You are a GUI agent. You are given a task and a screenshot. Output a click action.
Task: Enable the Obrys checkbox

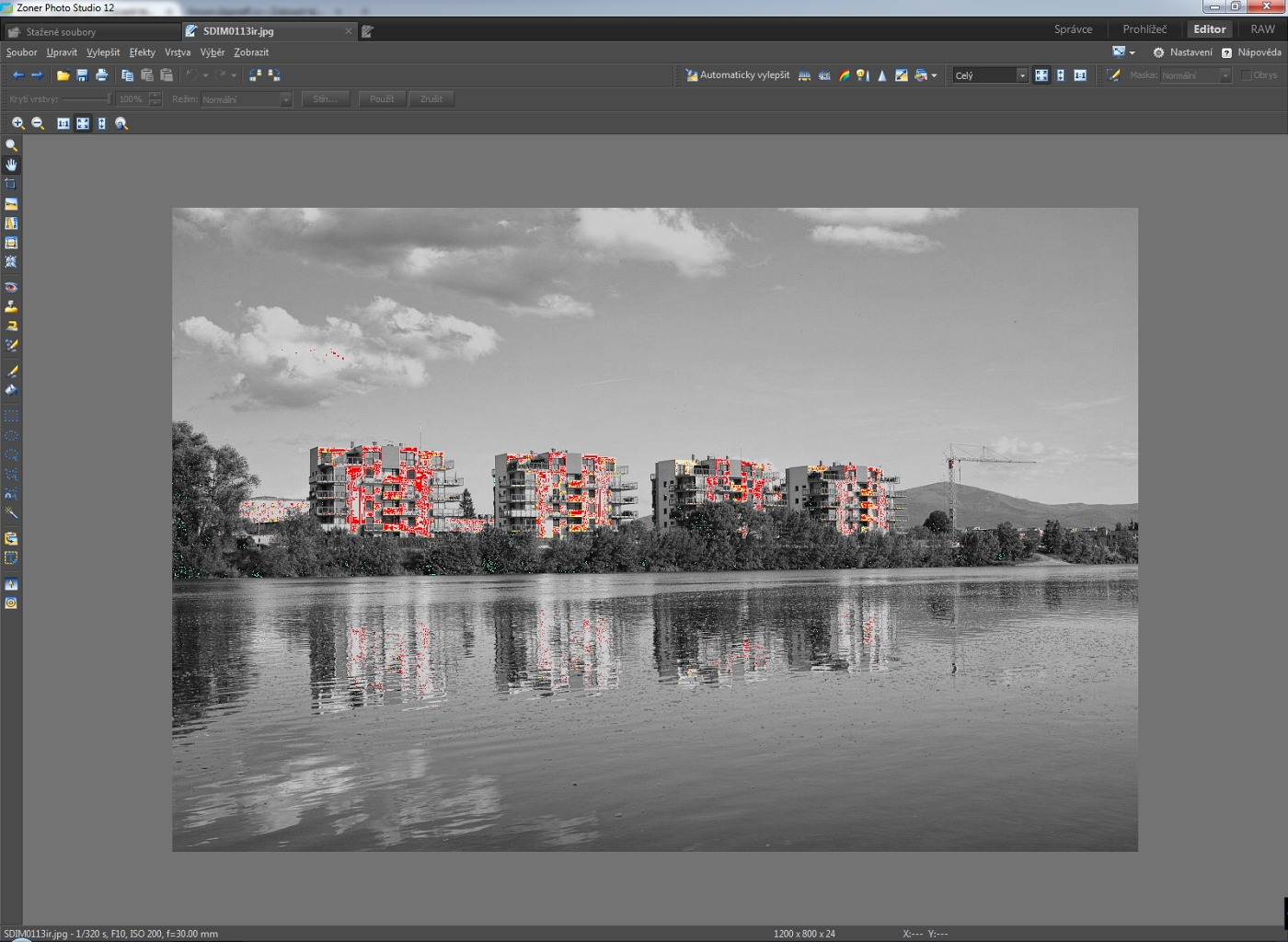pyautogui.click(x=1247, y=75)
